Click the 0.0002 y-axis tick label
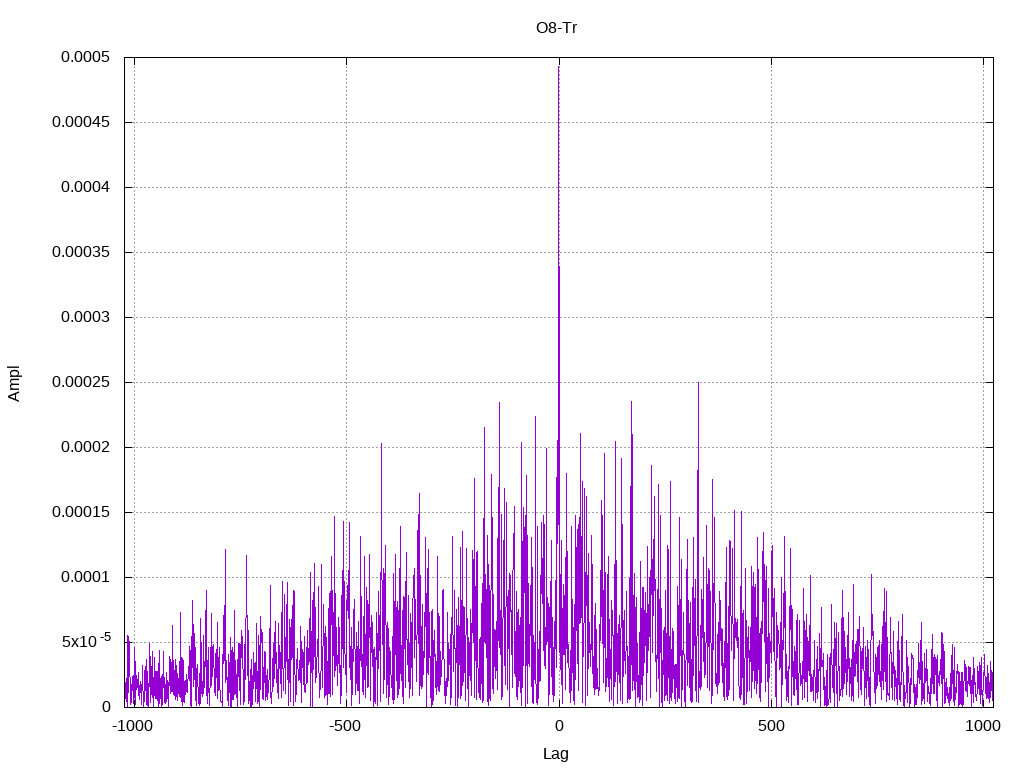Image resolution: width=1024 pixels, height=768 pixels. tap(86, 447)
